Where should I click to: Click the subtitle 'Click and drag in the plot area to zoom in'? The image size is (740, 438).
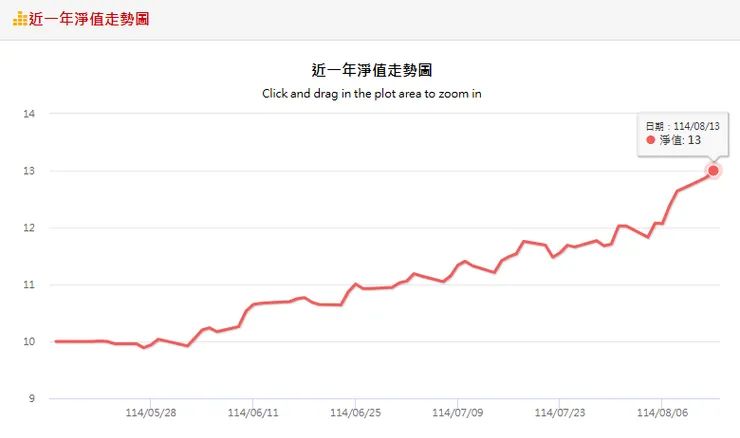click(372, 93)
